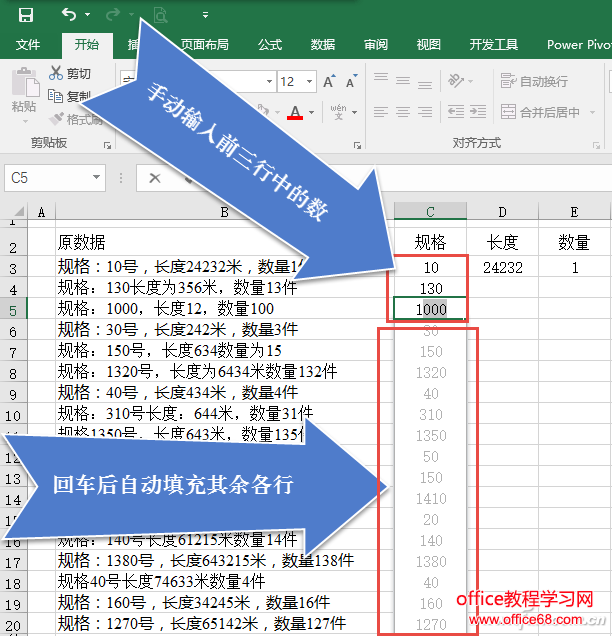The height and width of the screenshot is (636, 612).
Task: Click the align left icon
Action: click(x=381, y=112)
